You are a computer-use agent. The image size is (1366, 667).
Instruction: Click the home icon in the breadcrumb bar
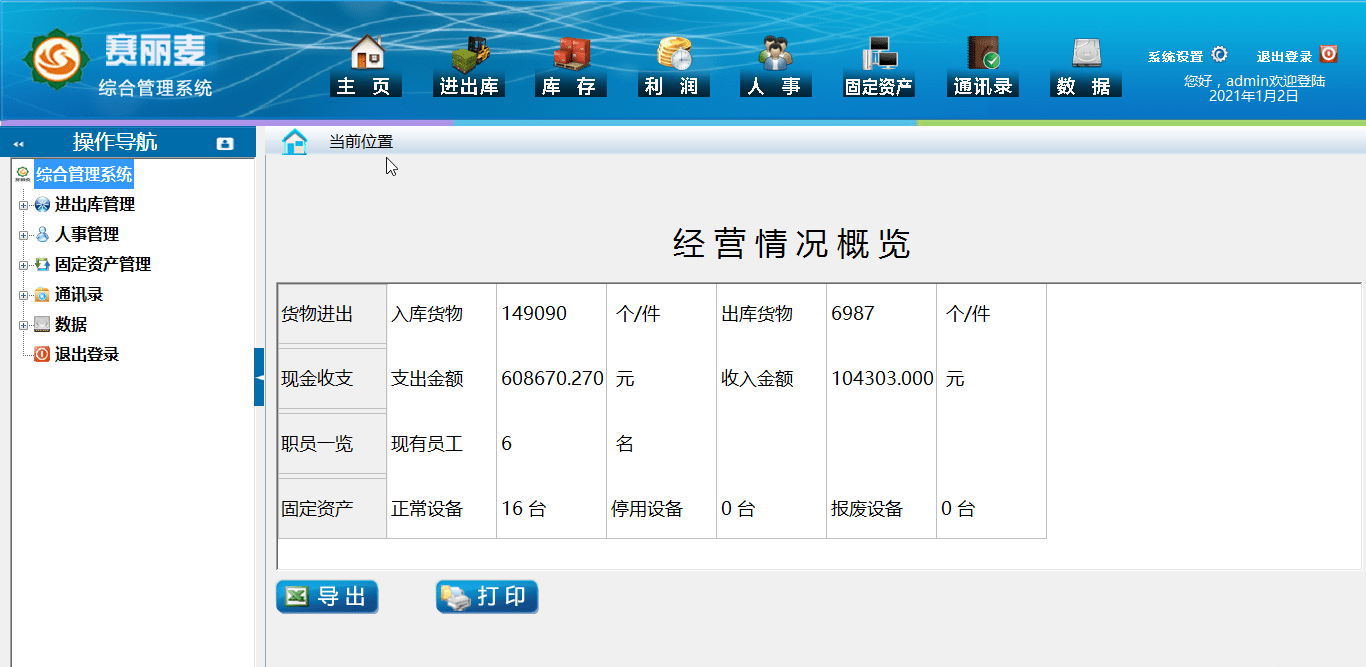pyautogui.click(x=294, y=142)
